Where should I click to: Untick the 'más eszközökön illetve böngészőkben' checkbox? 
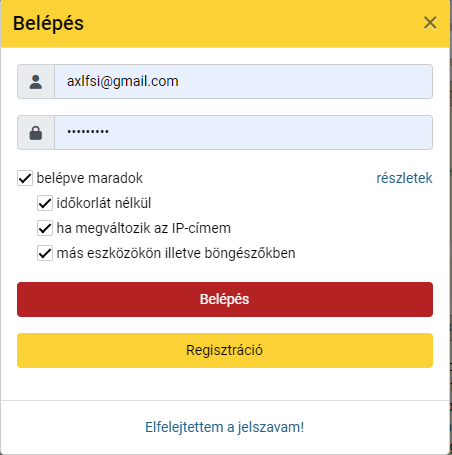[x=45, y=253]
